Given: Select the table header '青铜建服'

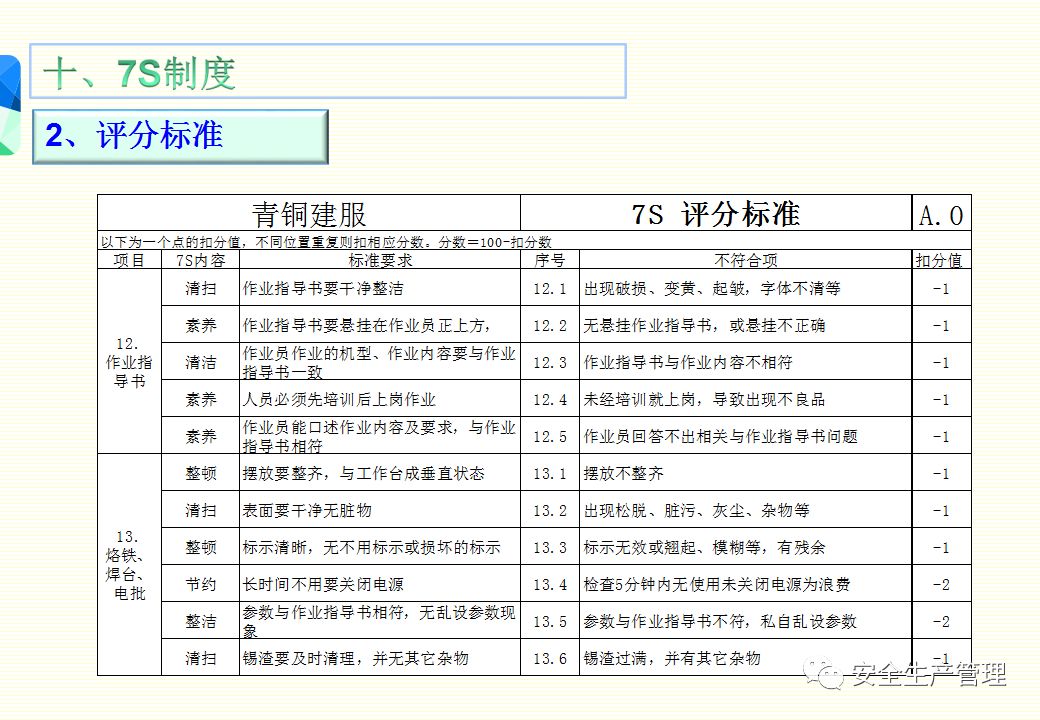Looking at the screenshot, I should click(x=309, y=214).
